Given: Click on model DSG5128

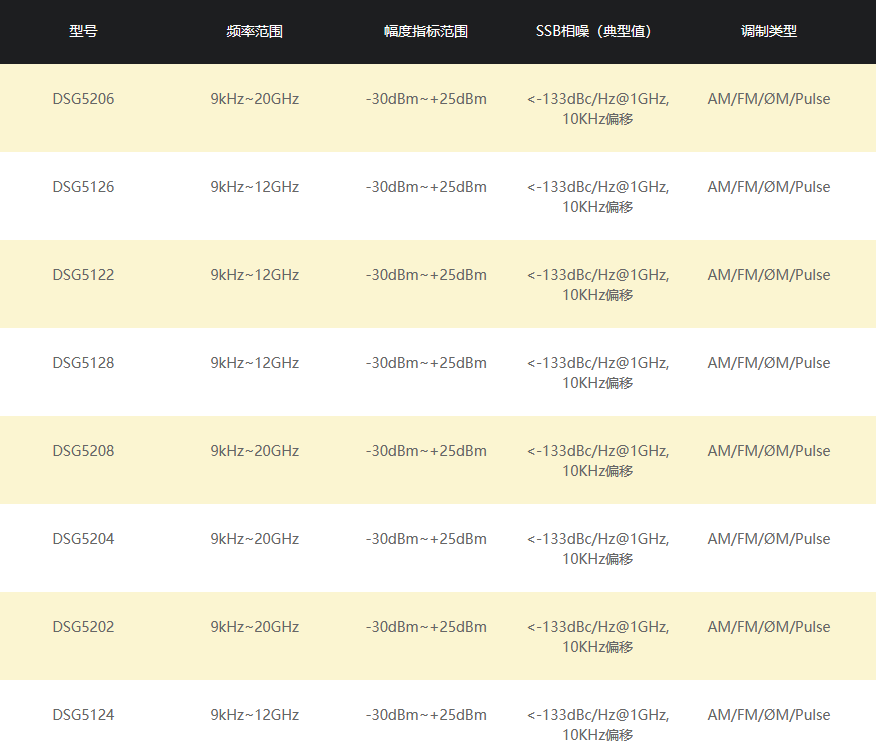Looking at the screenshot, I should (x=83, y=363).
